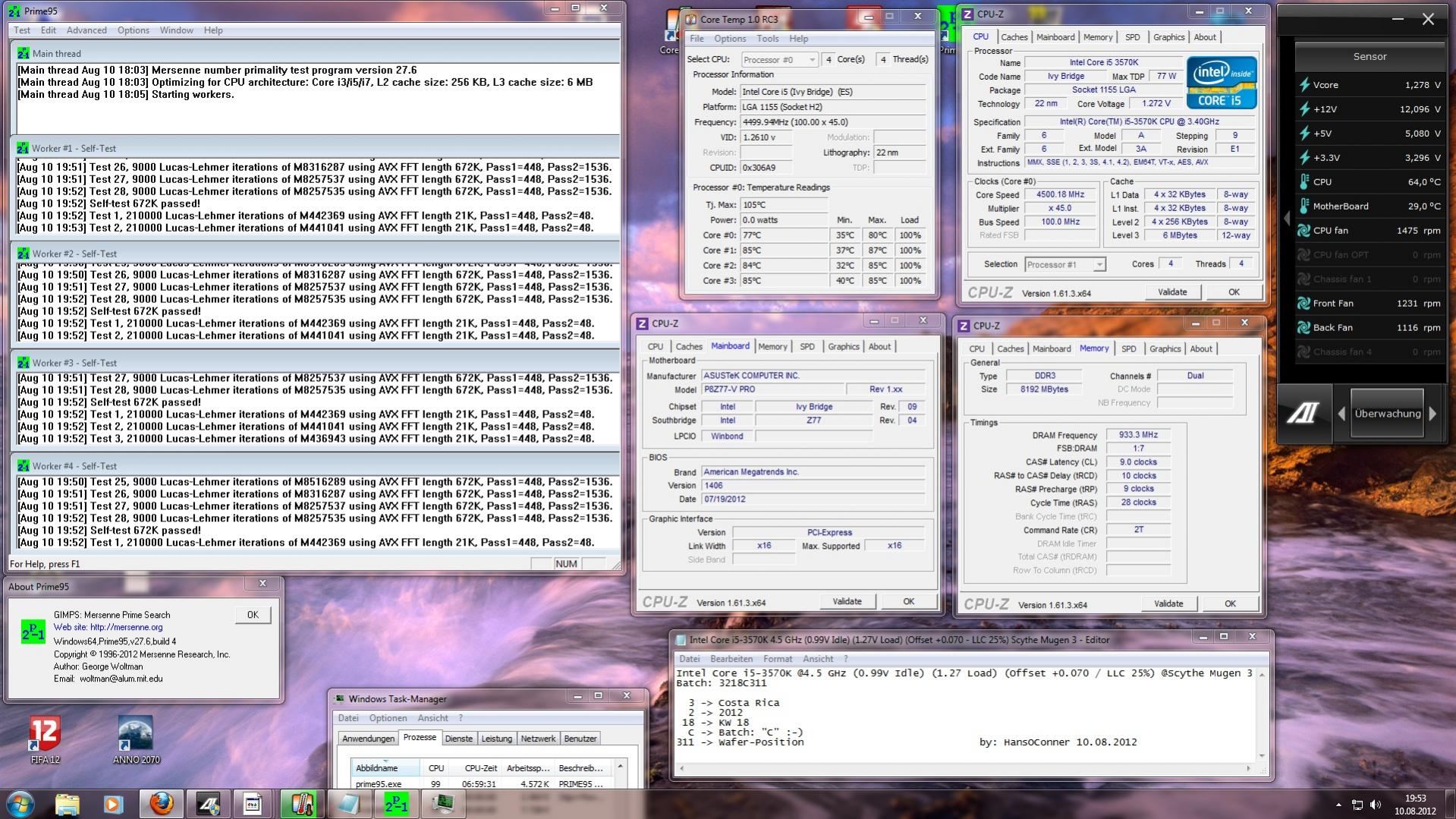This screenshot has width=1456, height=819.
Task: Click the Back Fan icon in the sensor list
Action: click(x=1304, y=328)
